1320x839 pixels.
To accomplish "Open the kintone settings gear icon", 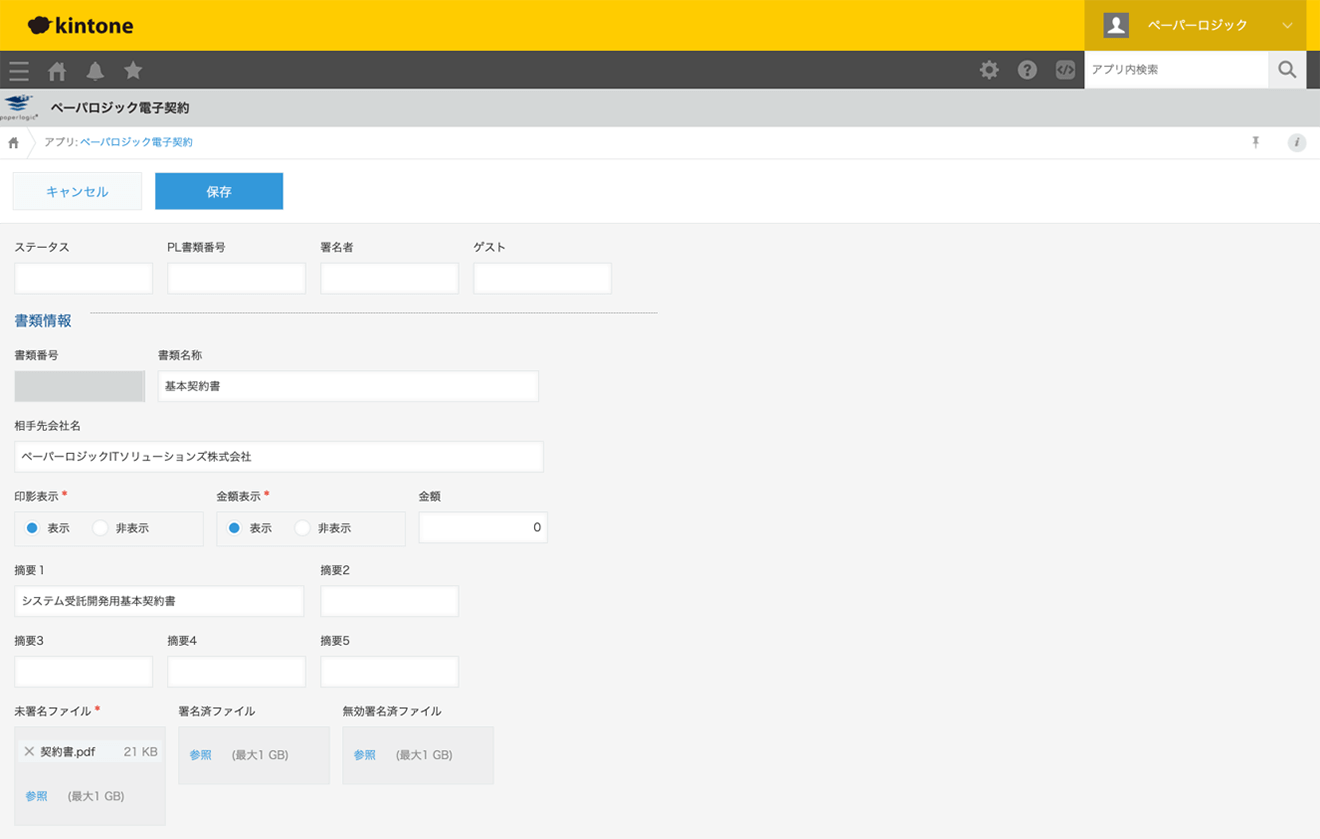I will click(x=989, y=70).
